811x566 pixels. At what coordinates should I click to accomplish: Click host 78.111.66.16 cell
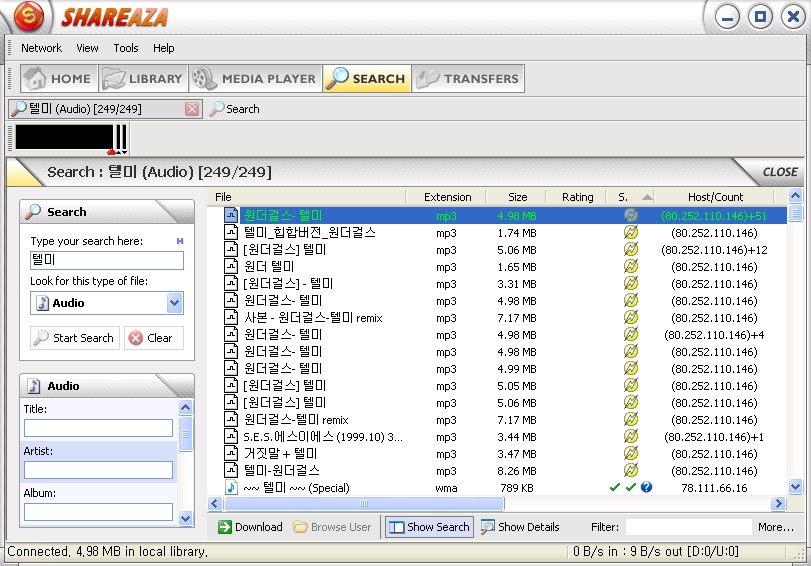coord(714,488)
